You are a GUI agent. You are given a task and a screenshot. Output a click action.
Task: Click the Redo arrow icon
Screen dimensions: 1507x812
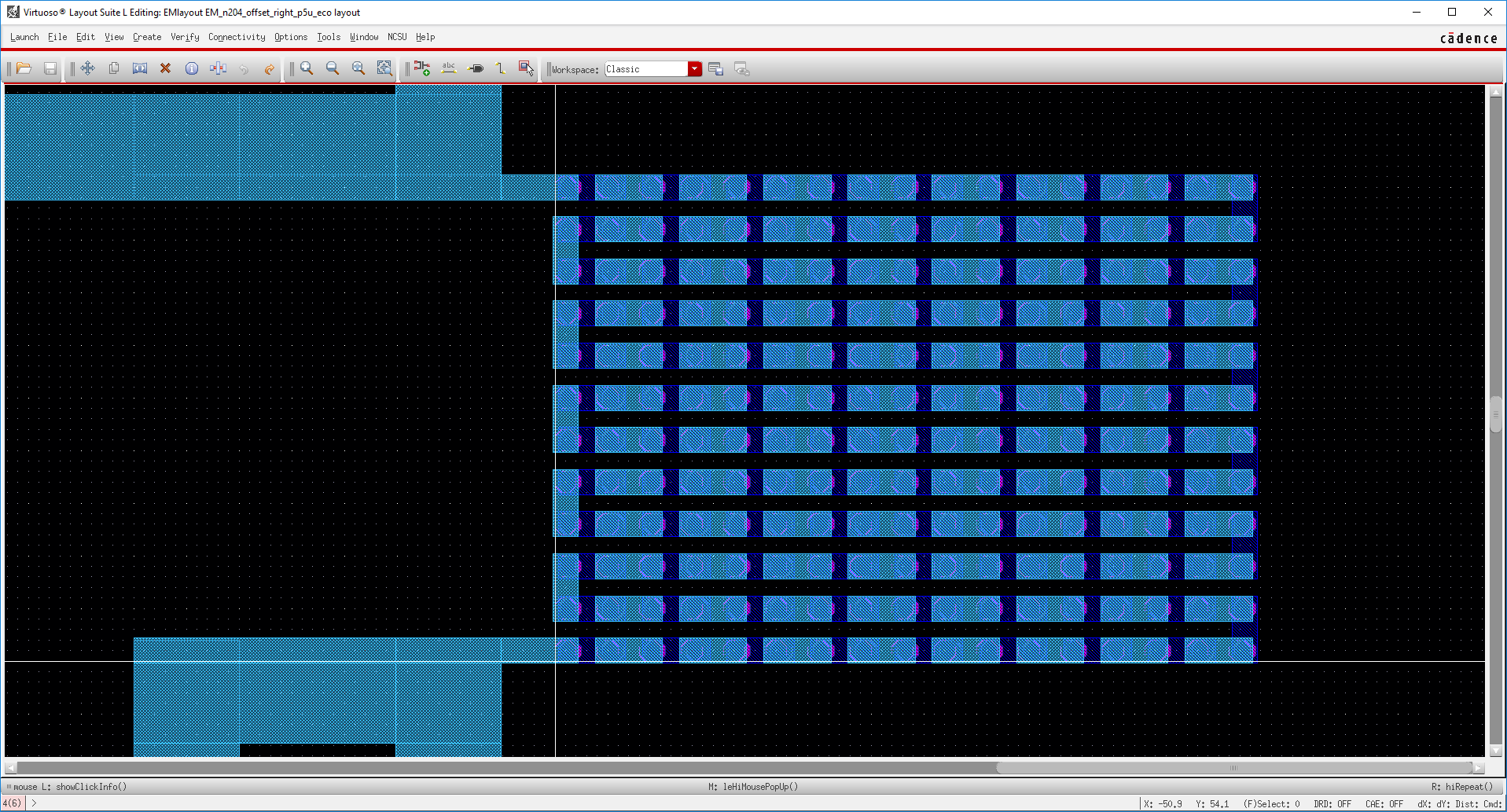pos(269,69)
